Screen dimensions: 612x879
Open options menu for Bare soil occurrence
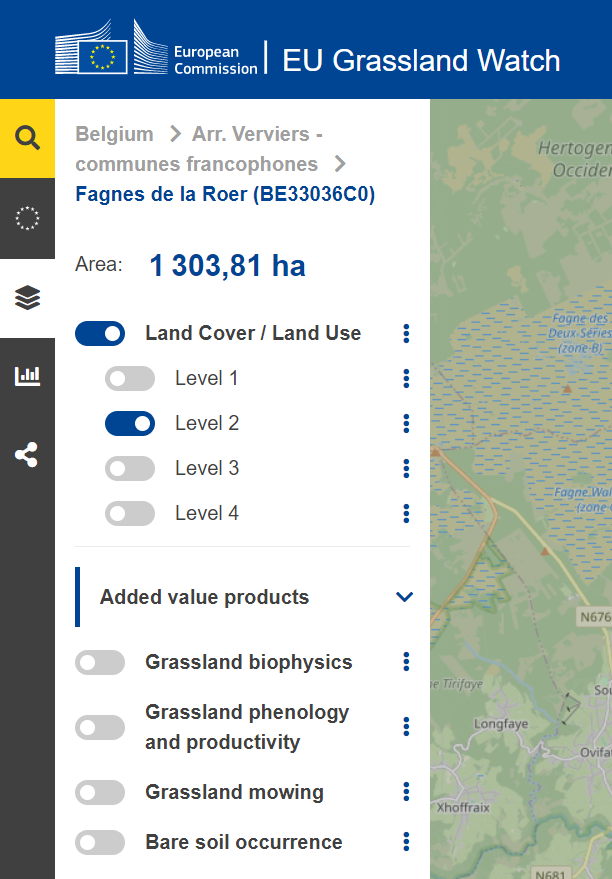[x=406, y=842]
